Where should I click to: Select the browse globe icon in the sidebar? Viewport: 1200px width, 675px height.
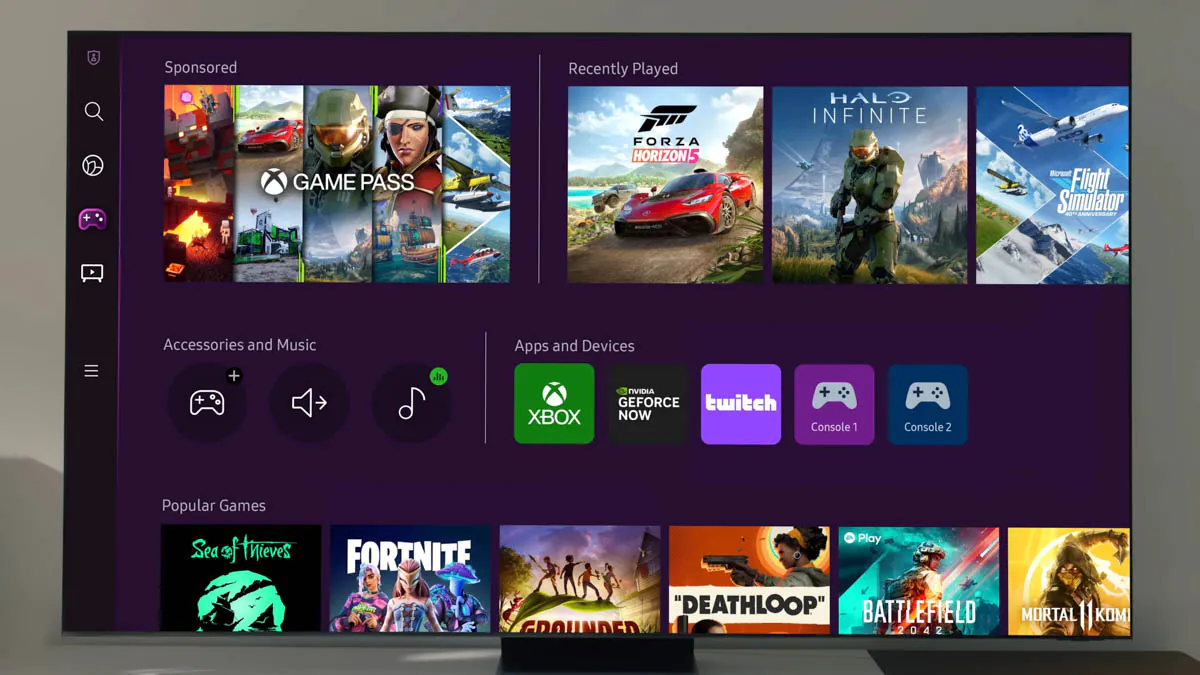pyautogui.click(x=92, y=165)
